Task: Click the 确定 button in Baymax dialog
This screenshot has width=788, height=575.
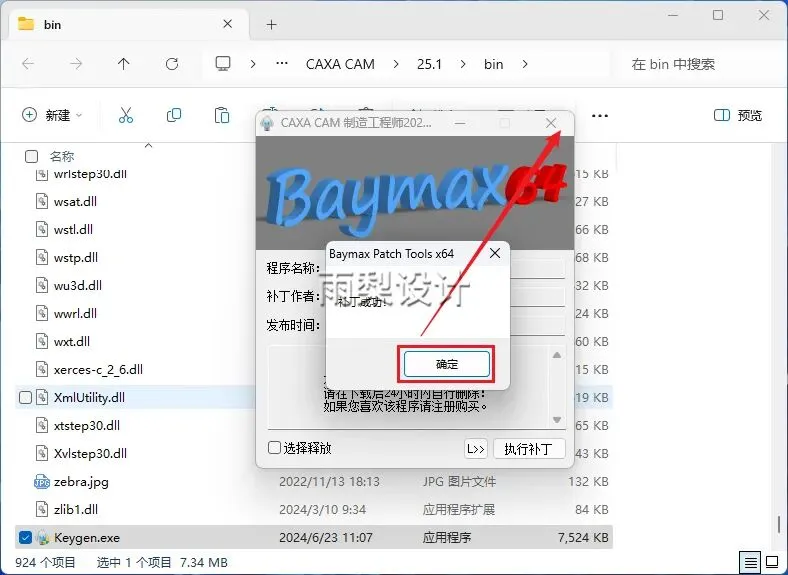Action: point(446,364)
